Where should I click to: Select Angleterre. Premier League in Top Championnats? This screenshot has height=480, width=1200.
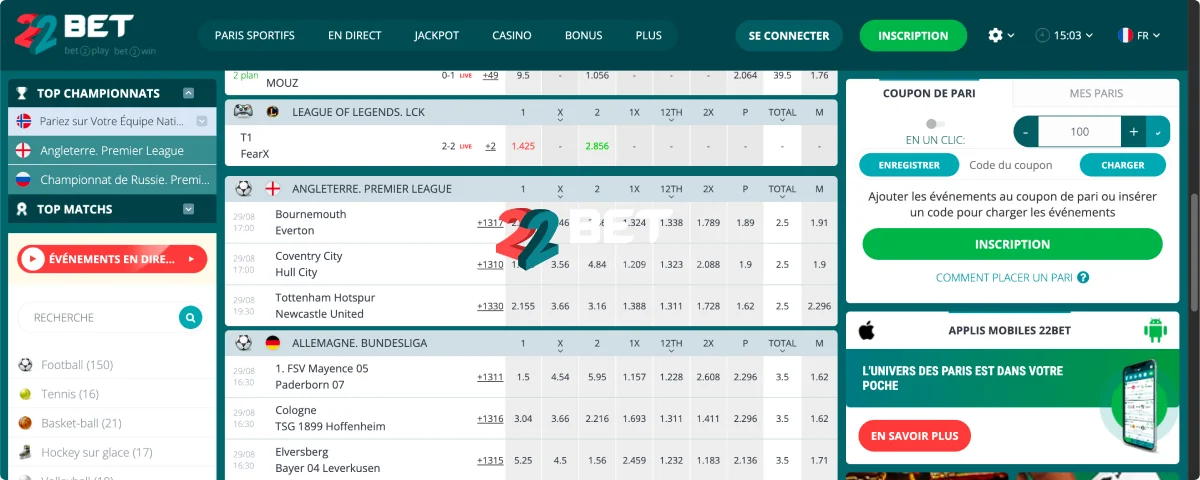coord(112,150)
